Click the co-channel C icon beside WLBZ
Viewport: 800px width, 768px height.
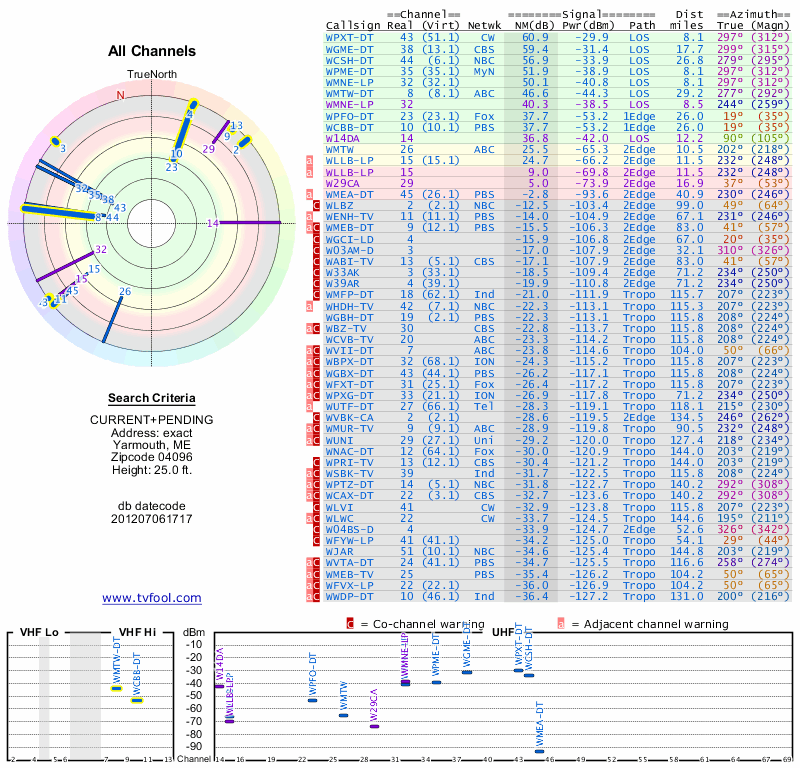click(x=316, y=205)
